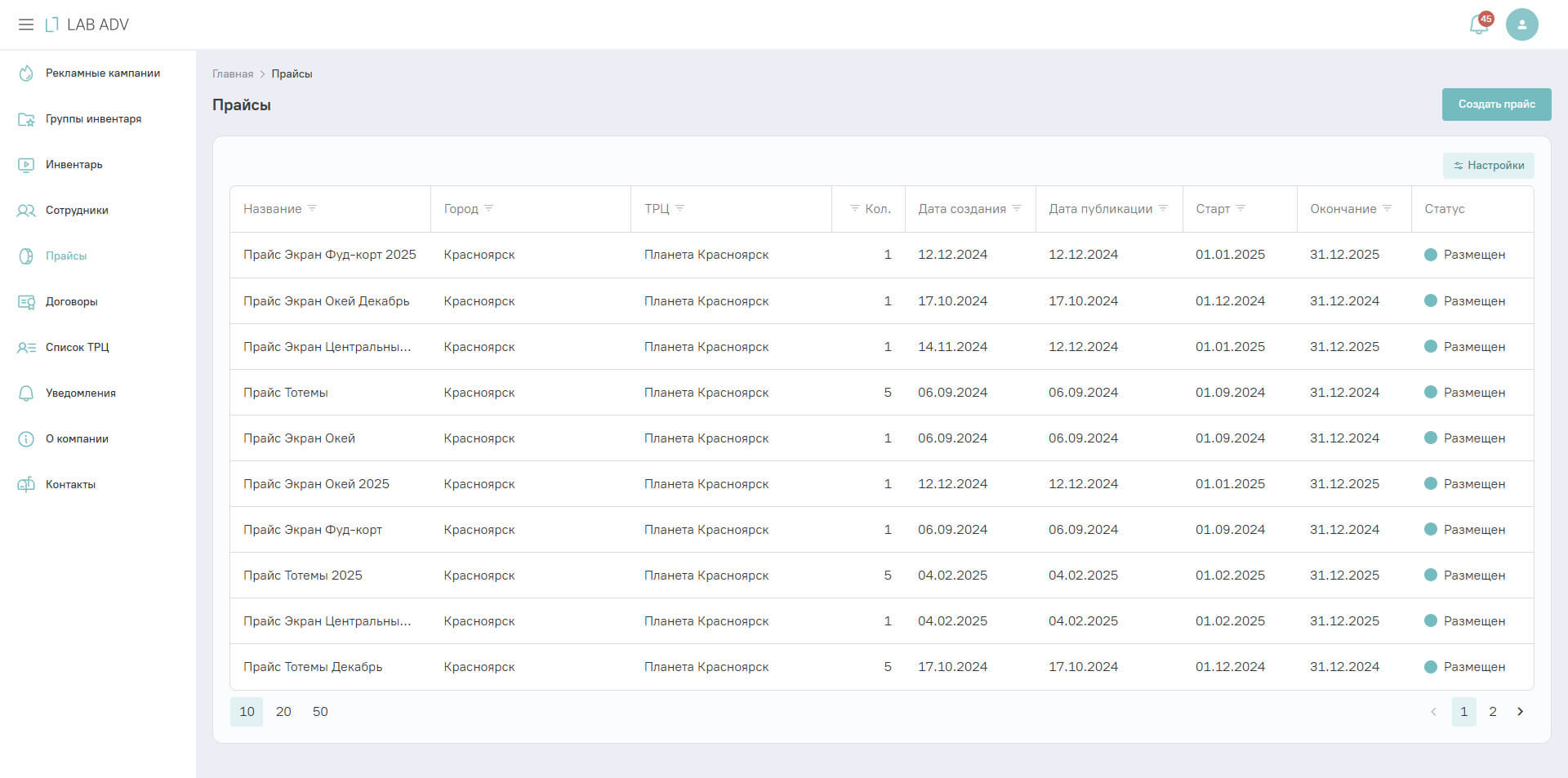Open filter icon for Город column

tap(488, 209)
